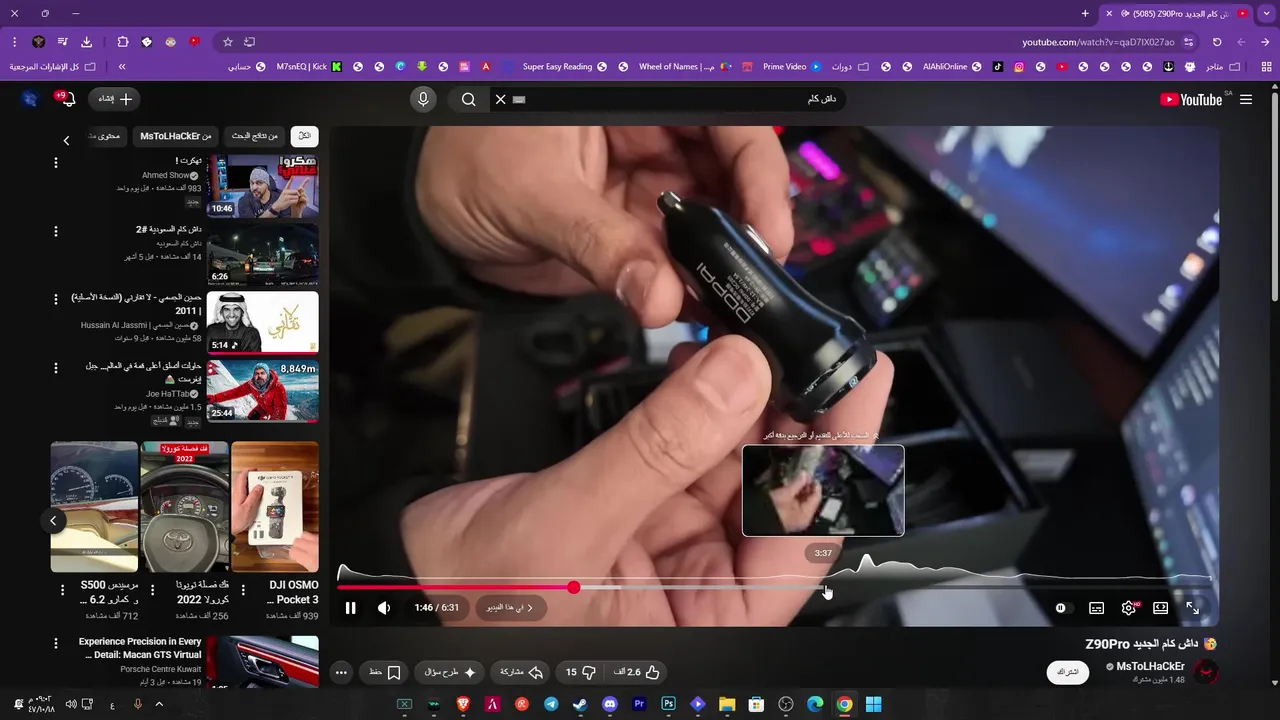
Task: Click the chips row navigation arrow
Action: [x=66, y=140]
